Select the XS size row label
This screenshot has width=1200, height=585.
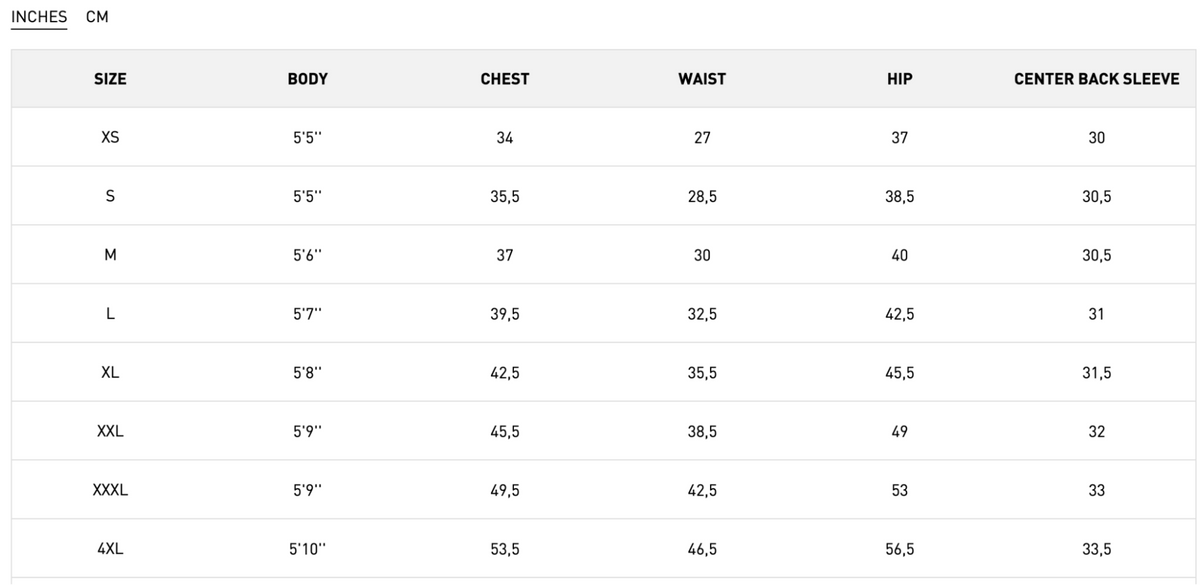pyautogui.click(x=110, y=138)
